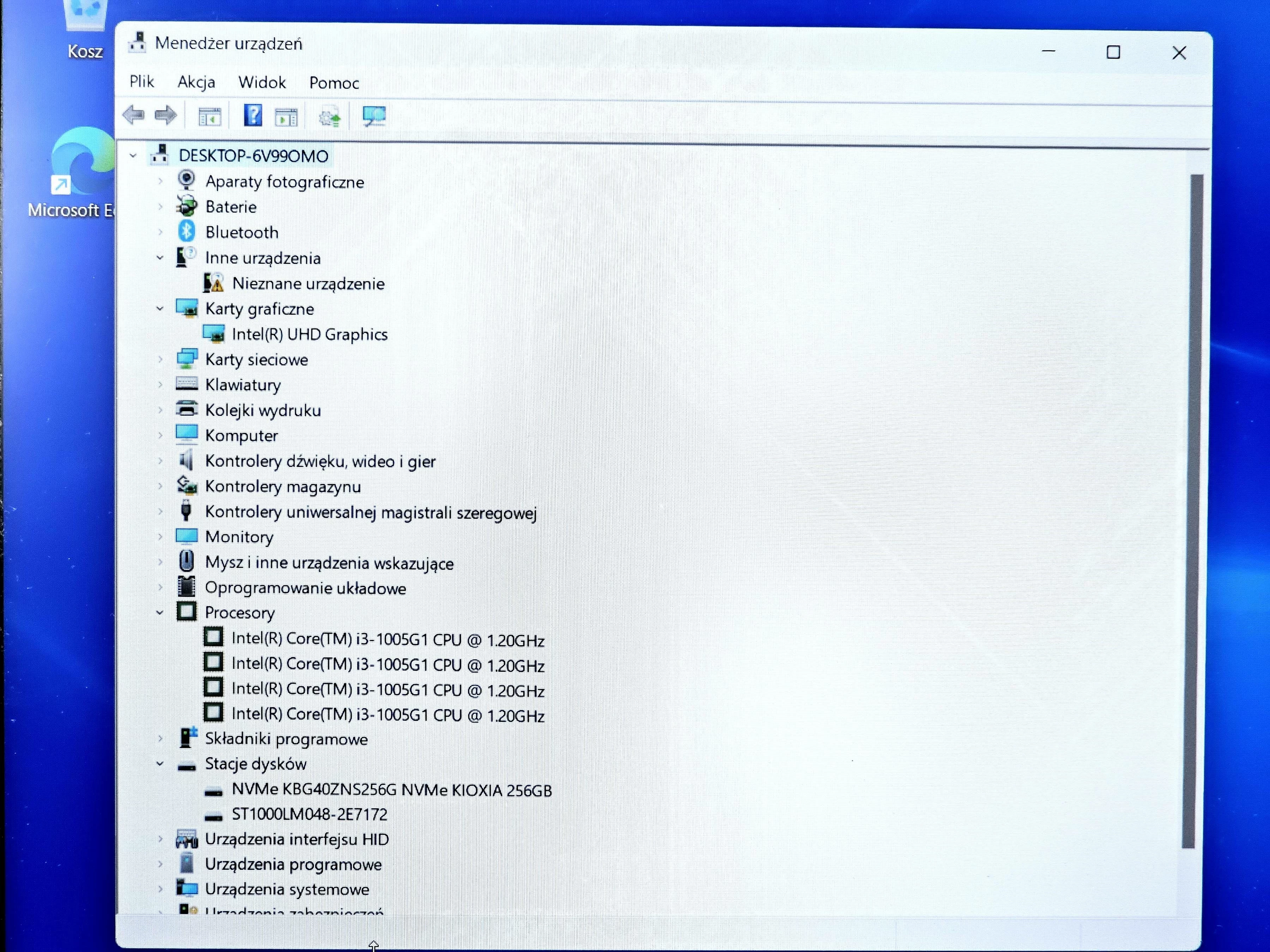Show/hide console tree toolbar icon
The height and width of the screenshot is (952, 1270).
pyautogui.click(x=210, y=116)
